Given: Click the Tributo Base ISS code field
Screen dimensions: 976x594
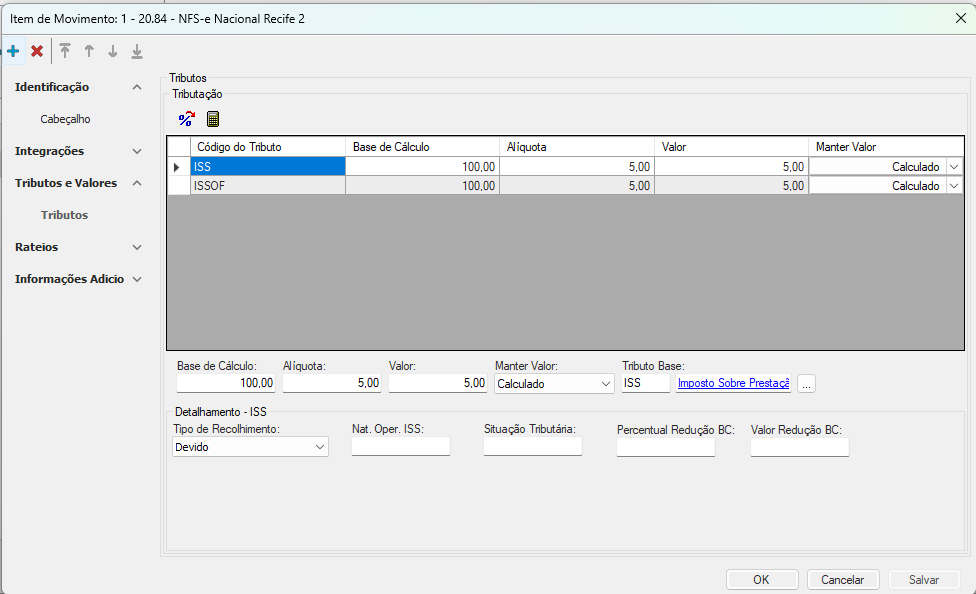Looking at the screenshot, I should coord(646,383).
